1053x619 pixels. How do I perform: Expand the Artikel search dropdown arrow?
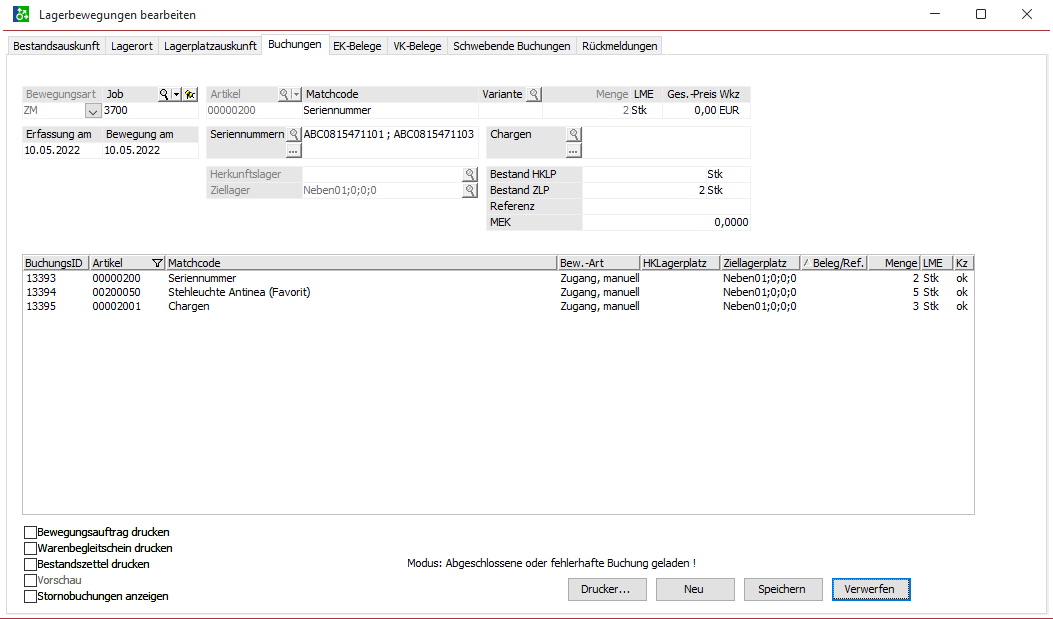pos(296,94)
